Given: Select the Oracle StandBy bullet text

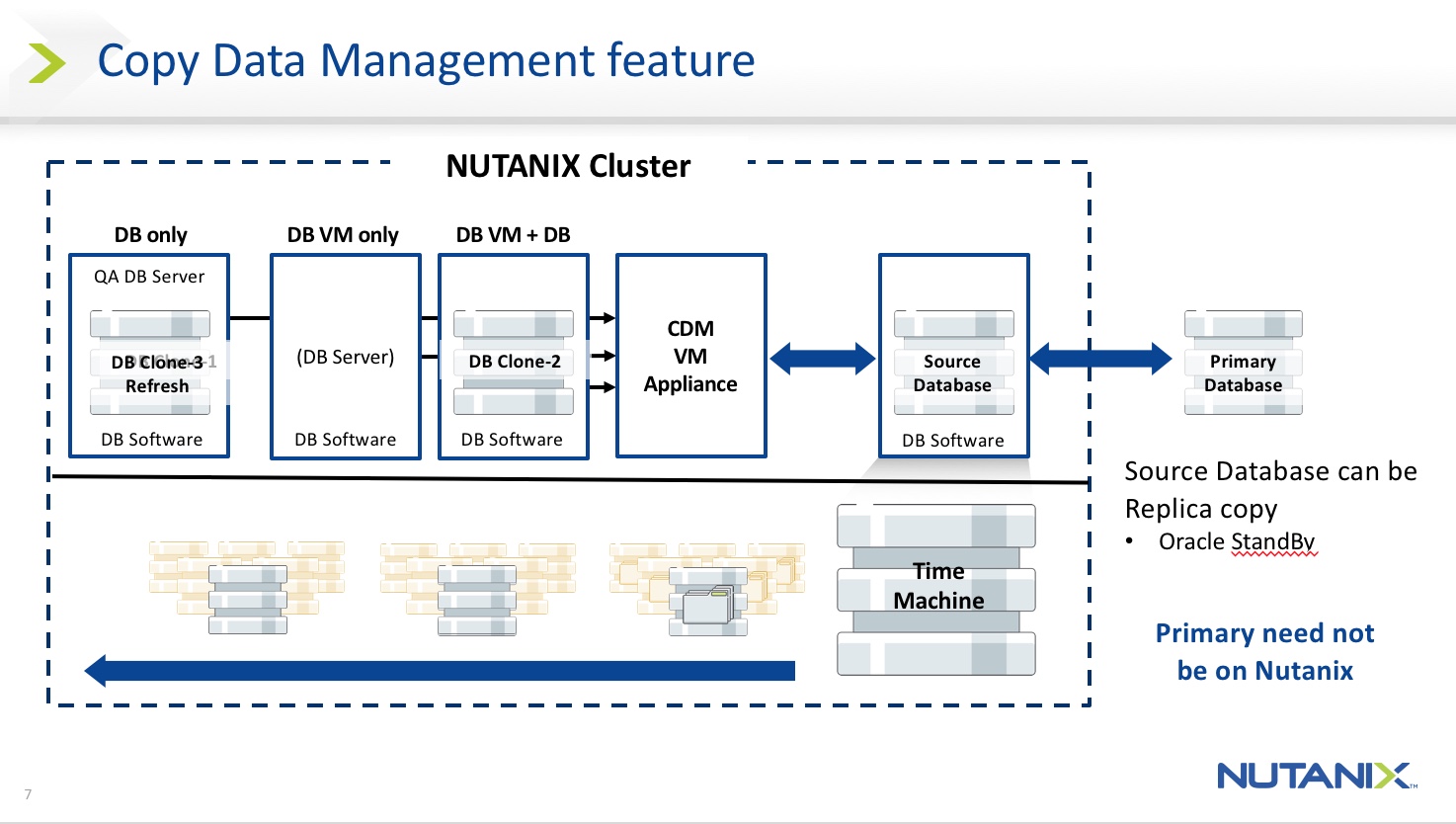Looking at the screenshot, I should (x=1236, y=541).
